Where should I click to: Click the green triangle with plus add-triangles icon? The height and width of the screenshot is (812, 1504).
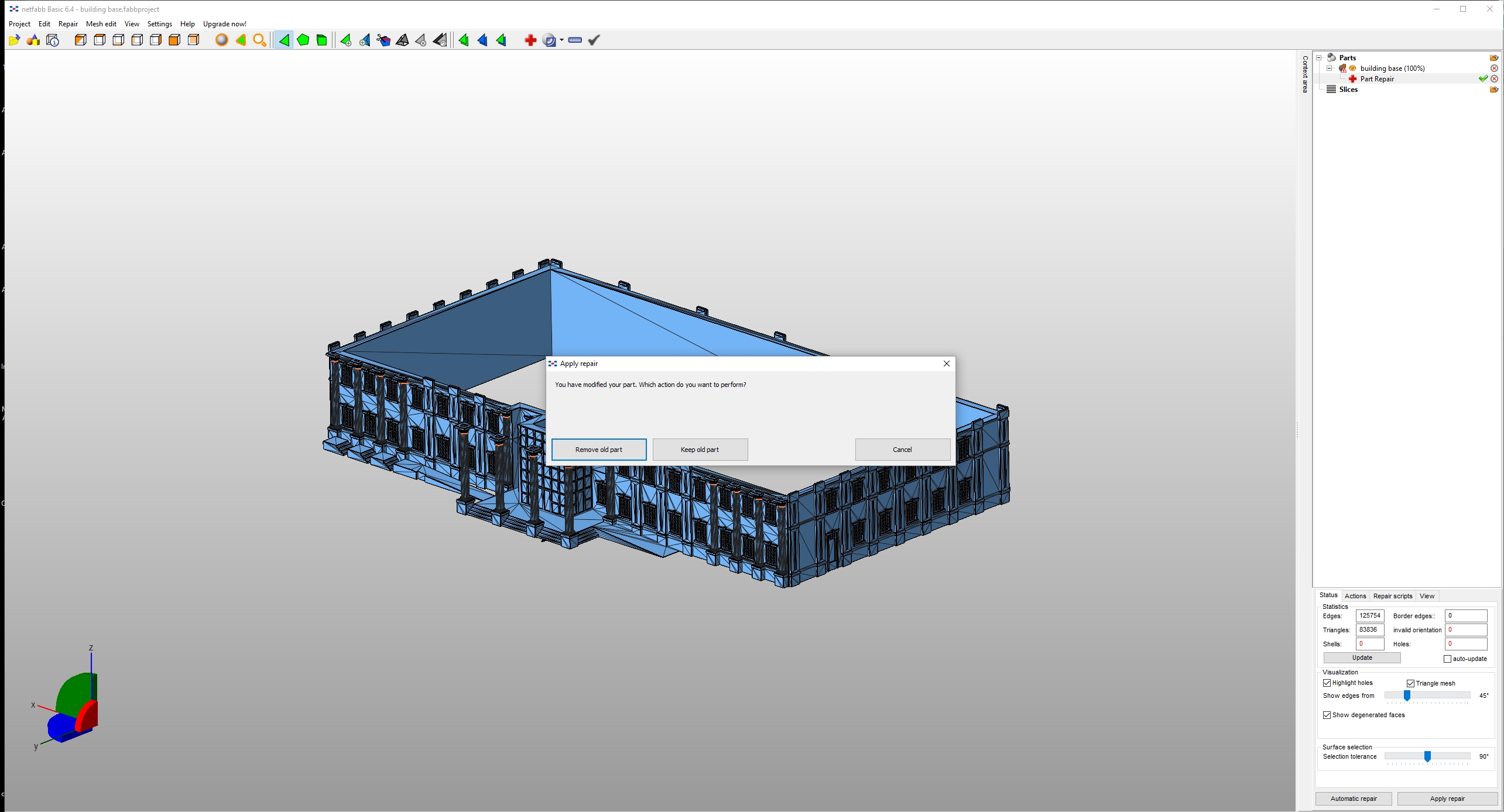(x=346, y=40)
